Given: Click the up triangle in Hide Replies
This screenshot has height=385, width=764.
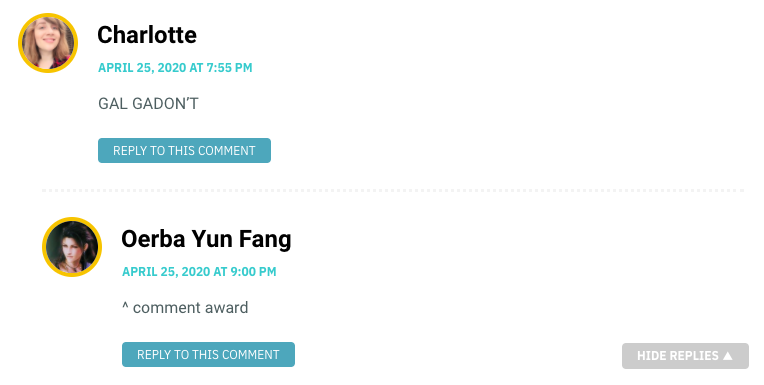Looking at the screenshot, I should pos(728,356).
